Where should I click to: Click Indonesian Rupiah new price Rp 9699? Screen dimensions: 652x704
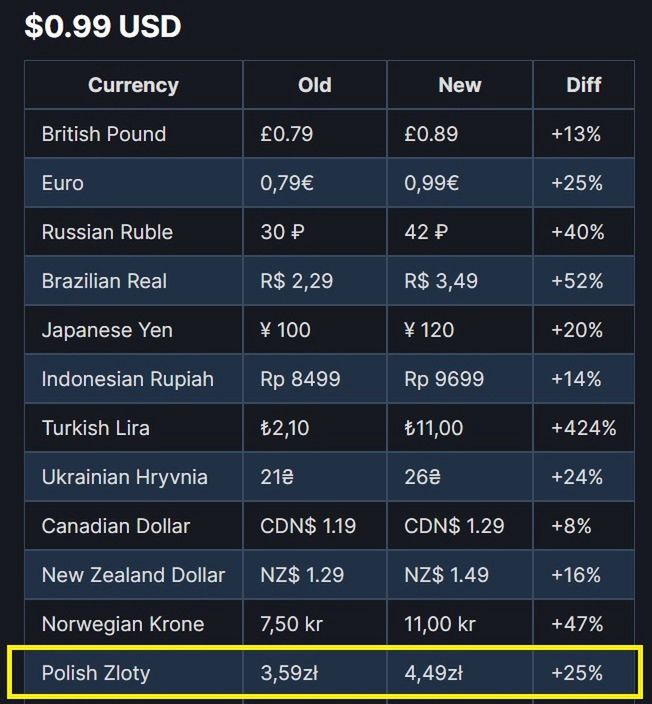coord(444,379)
